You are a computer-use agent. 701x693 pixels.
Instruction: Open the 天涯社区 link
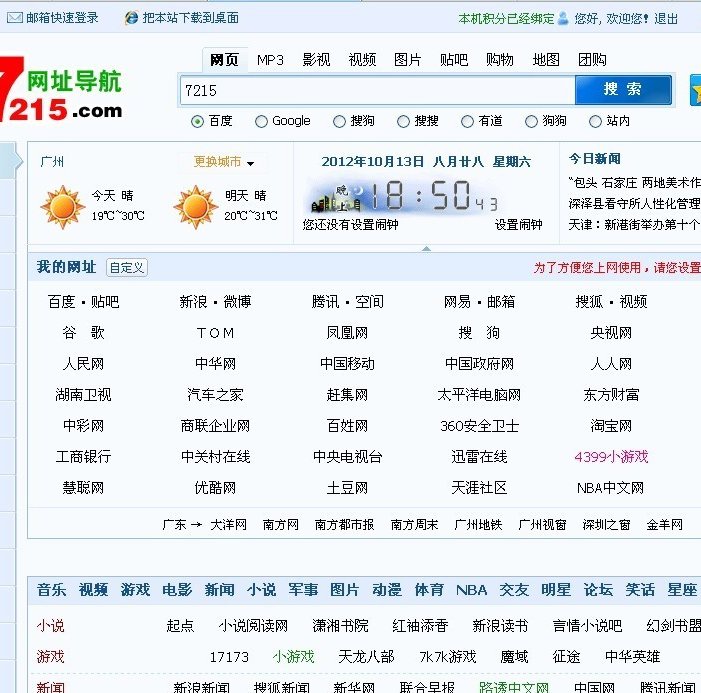[x=479, y=487]
